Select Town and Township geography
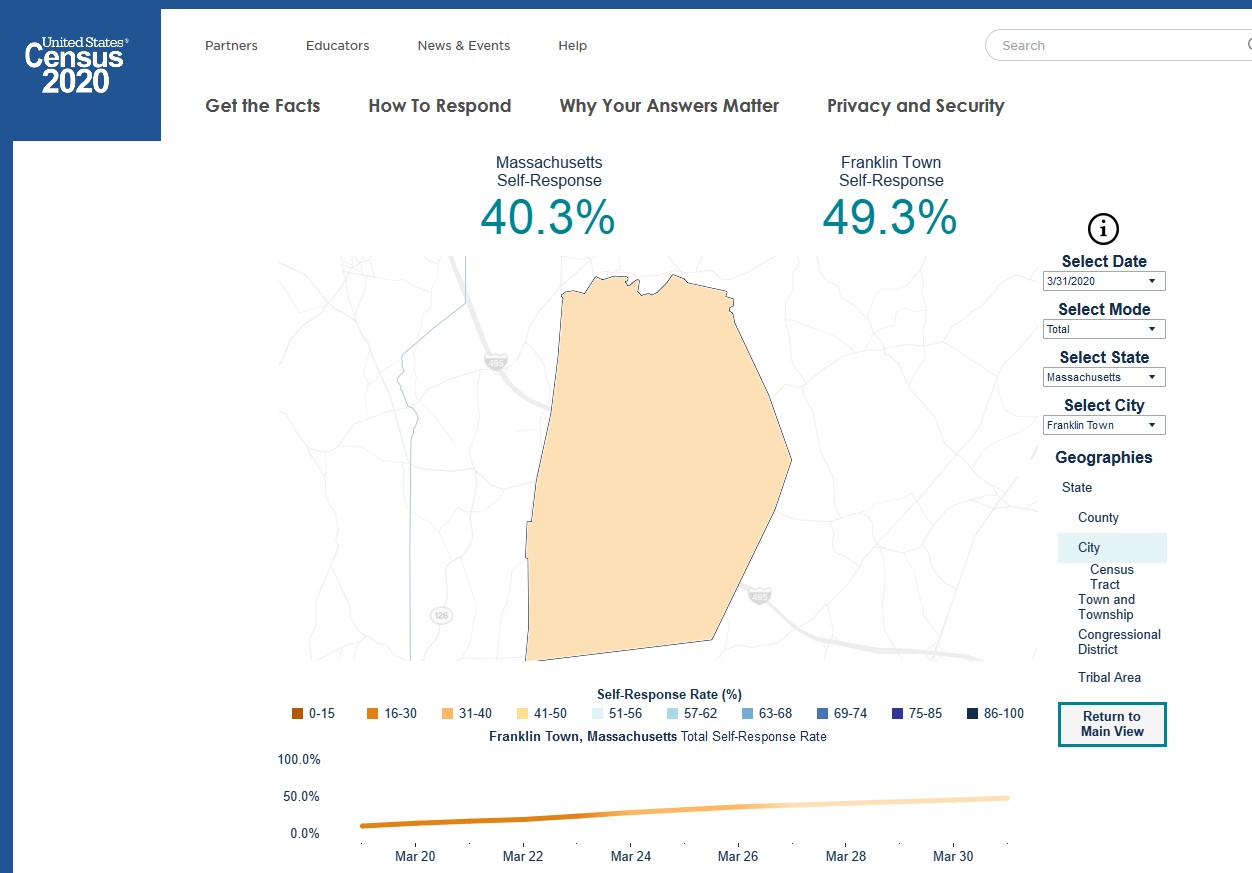This screenshot has height=873, width=1252. click(1106, 606)
